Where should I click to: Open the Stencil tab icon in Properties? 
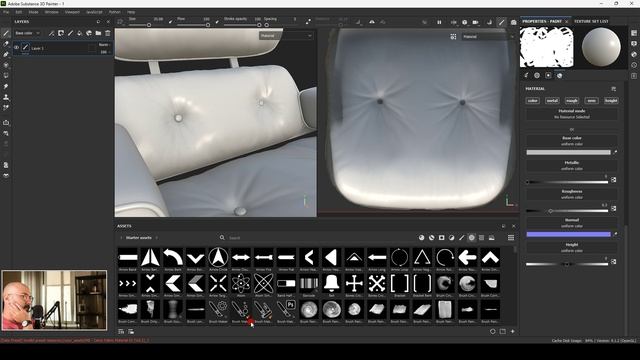pos(548,76)
